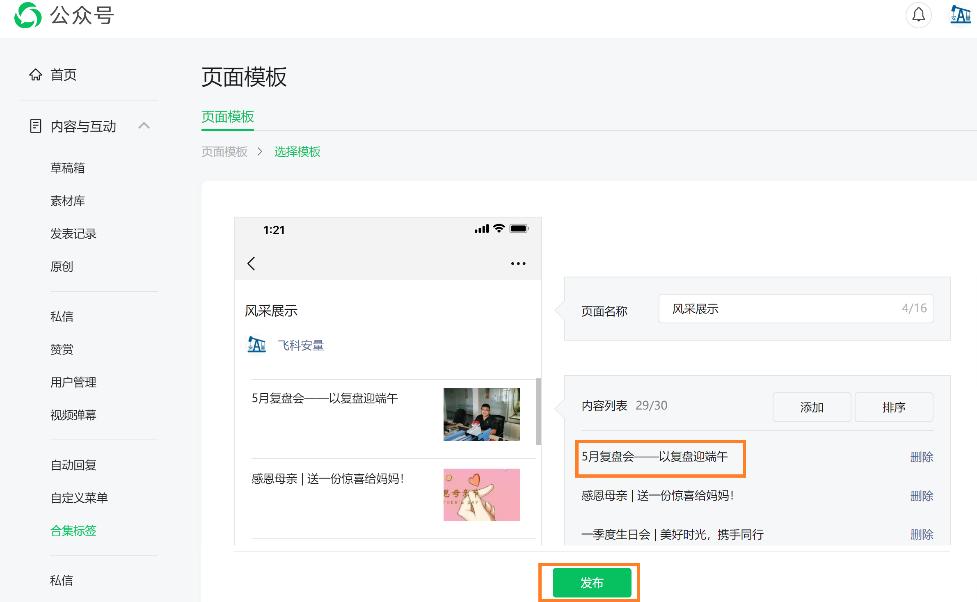The height and width of the screenshot is (602, 977).
Task: Click the 首页 home icon in the sidebar
Action: tap(36, 75)
